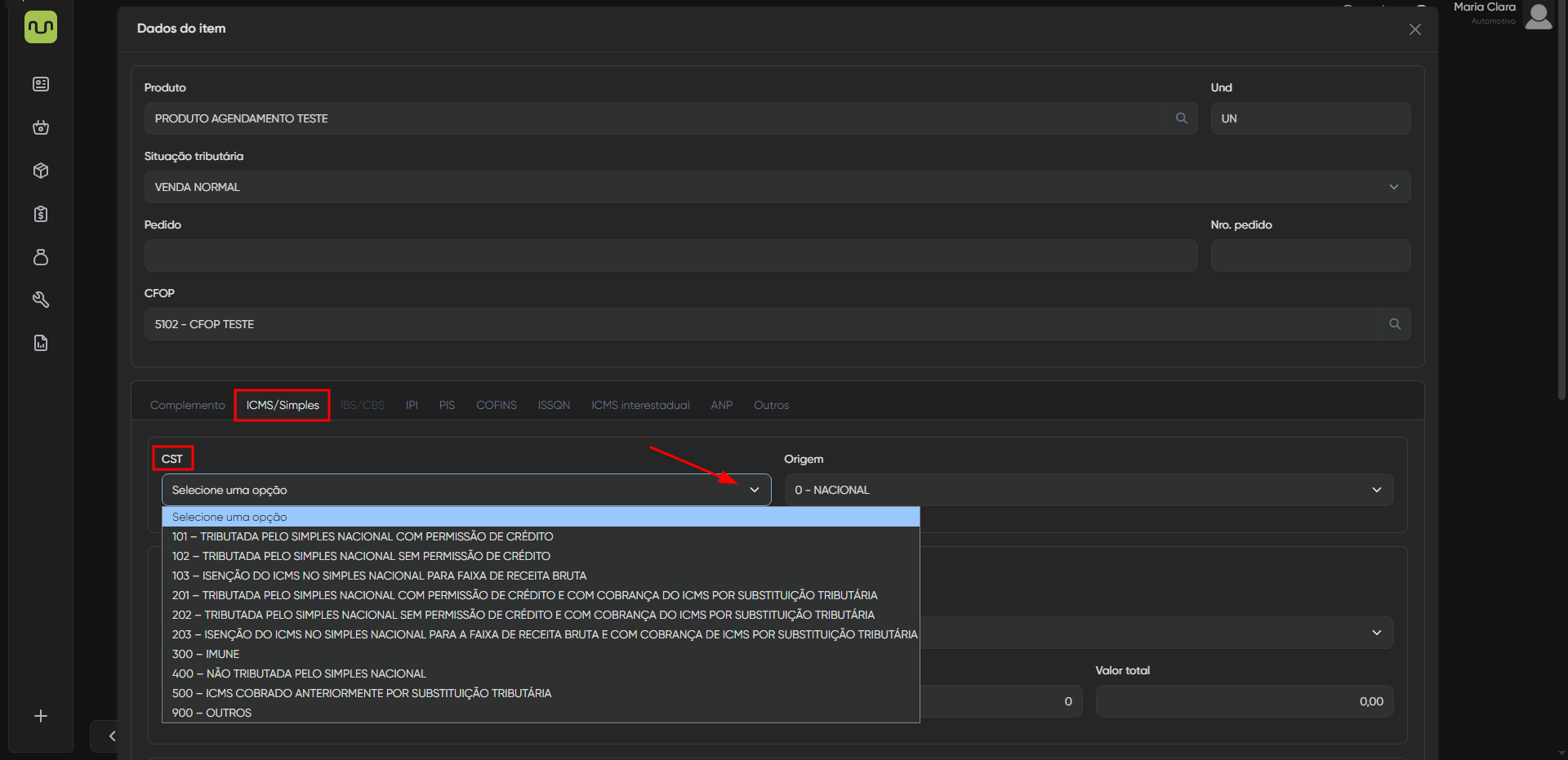
Task: Open the report document sidebar icon
Action: tap(41, 343)
